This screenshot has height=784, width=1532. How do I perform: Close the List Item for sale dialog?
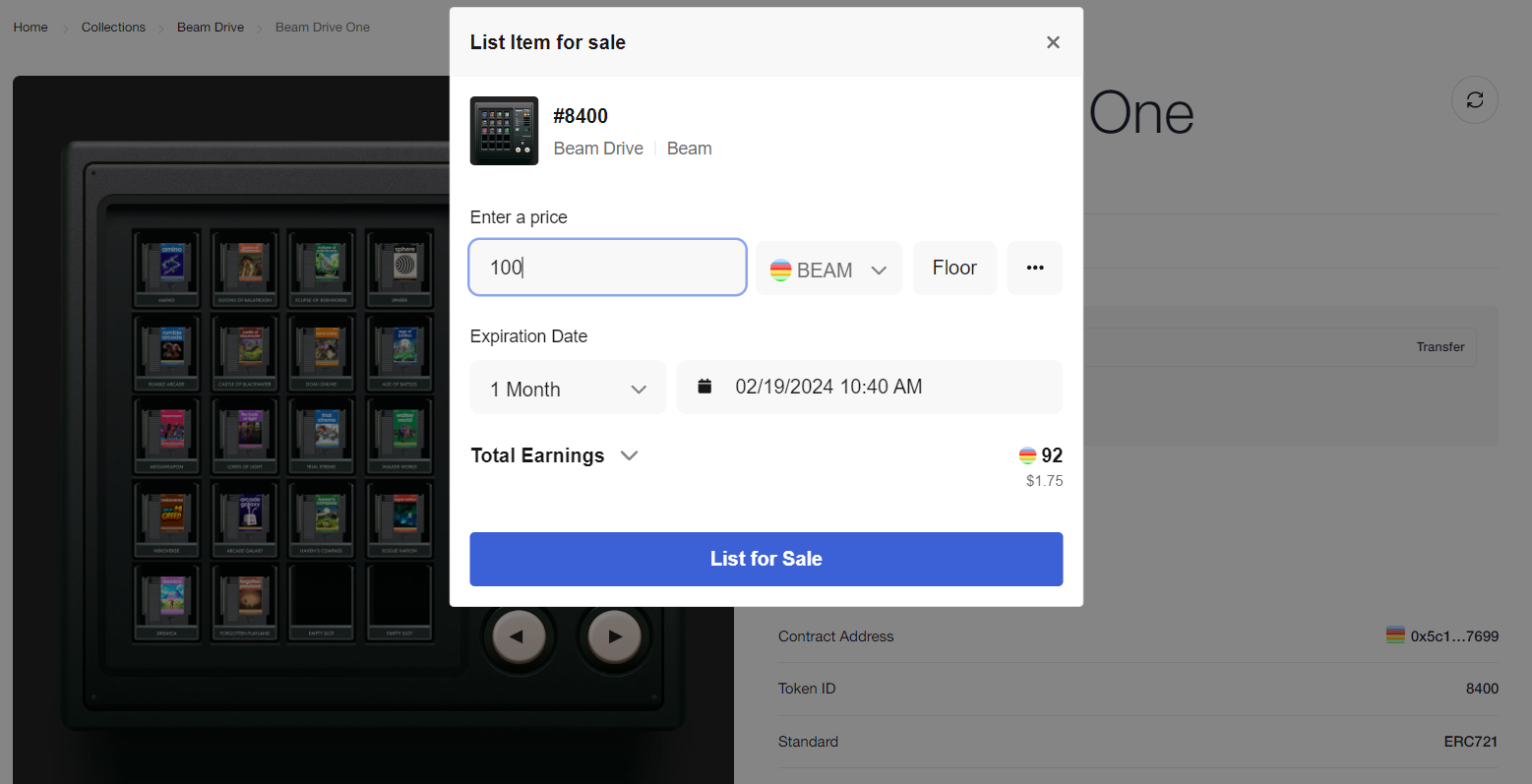point(1053,42)
